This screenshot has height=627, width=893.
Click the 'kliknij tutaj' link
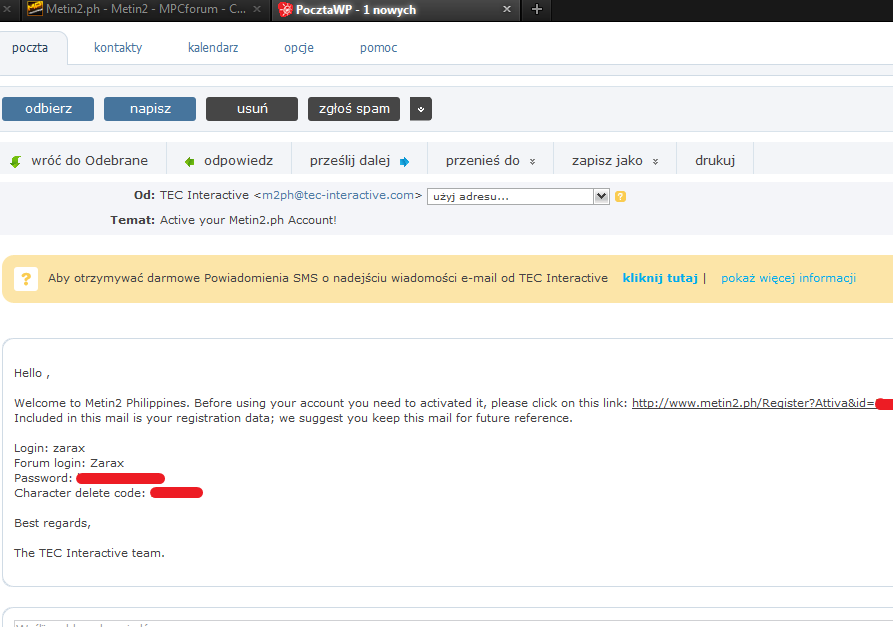(659, 278)
